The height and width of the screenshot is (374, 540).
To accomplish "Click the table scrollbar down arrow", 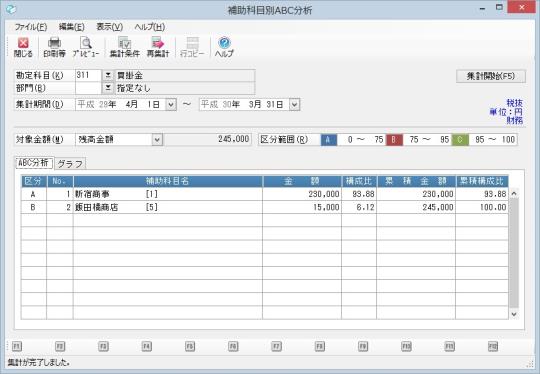I will [x=514, y=314].
